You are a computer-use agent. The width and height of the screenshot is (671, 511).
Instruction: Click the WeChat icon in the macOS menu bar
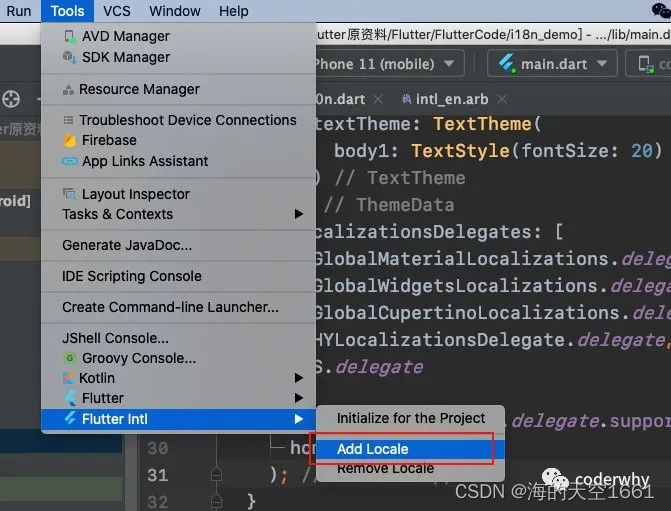[x=661, y=10]
